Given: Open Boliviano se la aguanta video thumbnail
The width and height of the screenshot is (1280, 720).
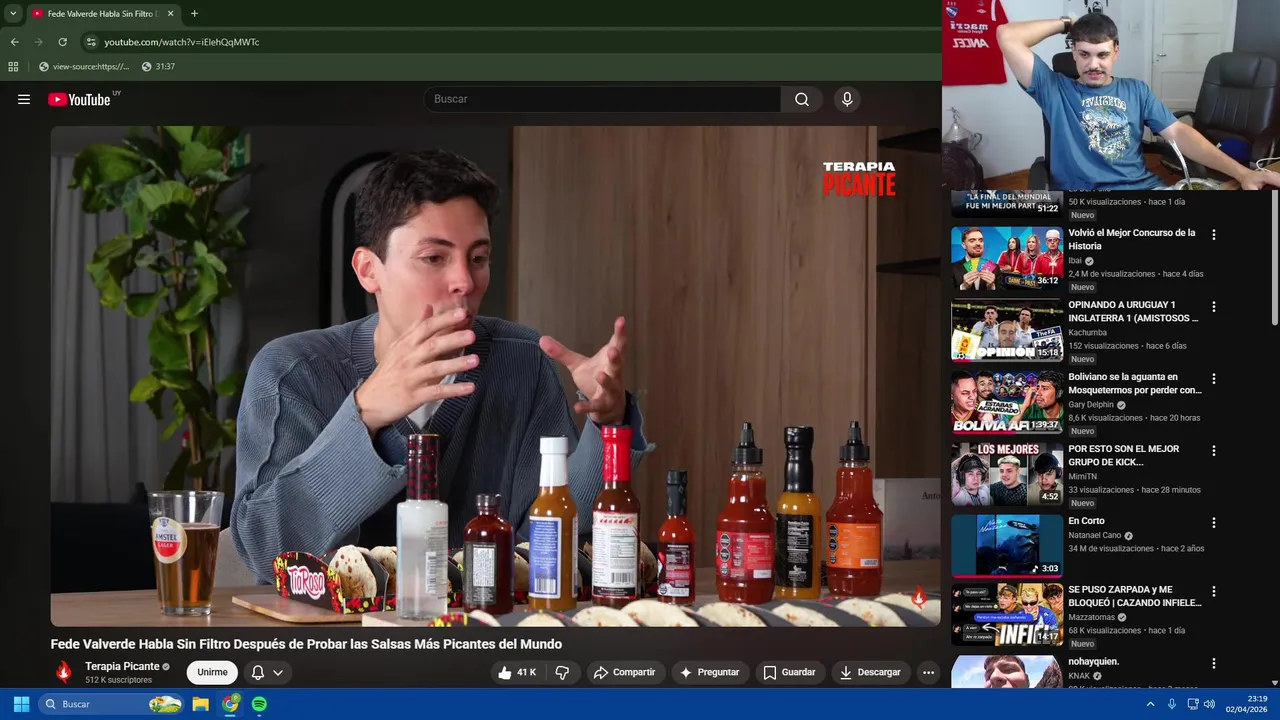Looking at the screenshot, I should tap(1006, 402).
